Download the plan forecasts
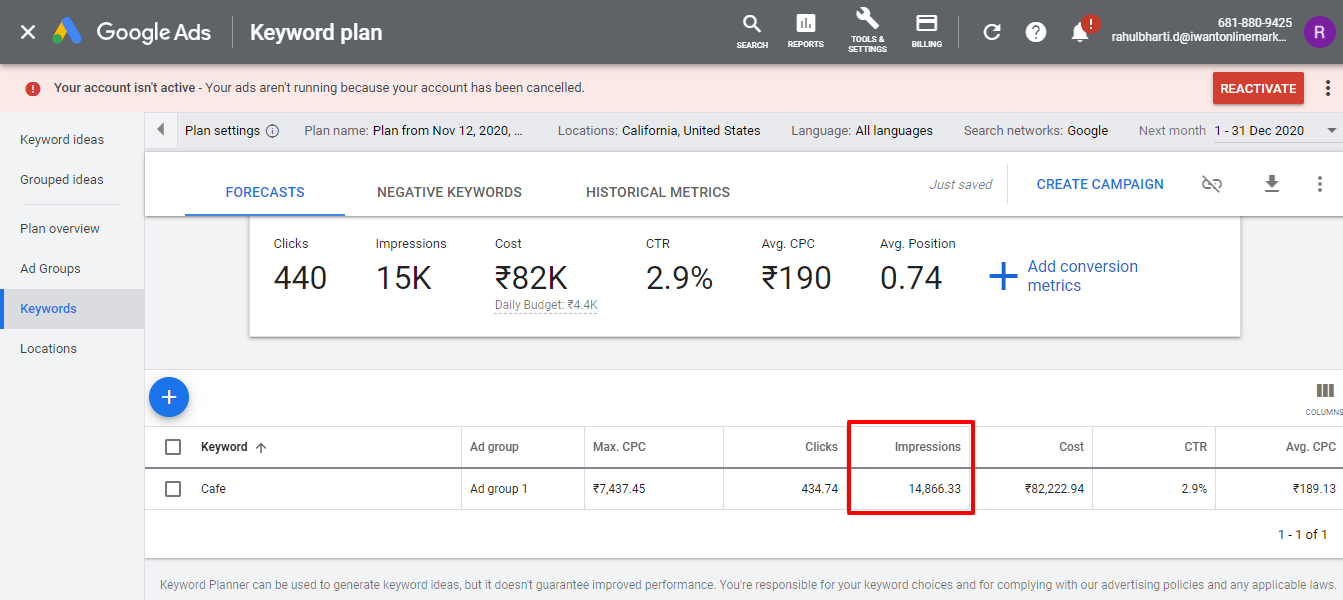 click(1272, 184)
